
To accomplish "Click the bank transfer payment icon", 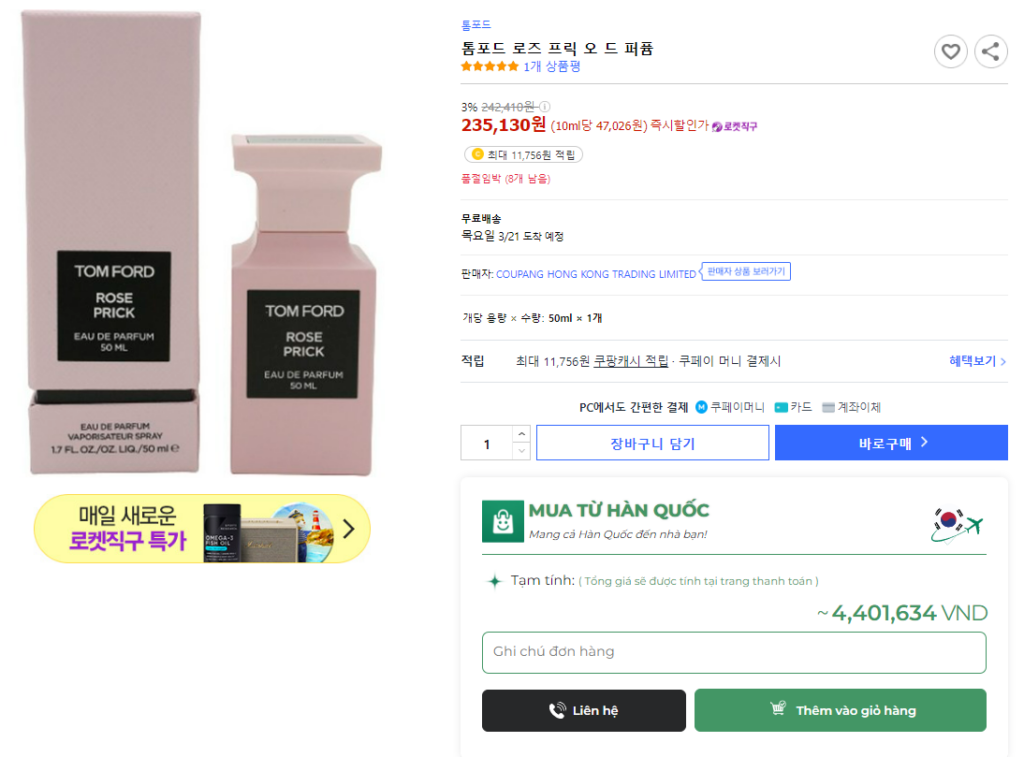I will tap(828, 407).
